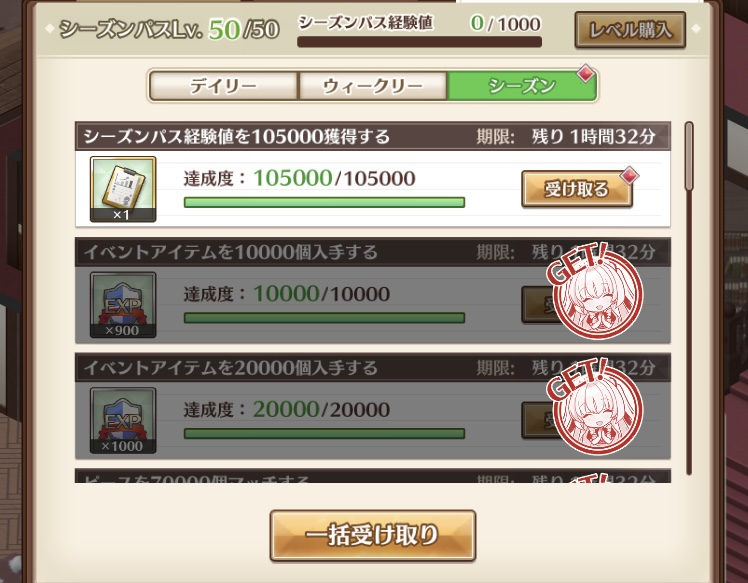Select the シーズンパス経験値を105000獲得する mission header
Image resolution: width=748 pixels, height=583 pixels.
[373, 136]
